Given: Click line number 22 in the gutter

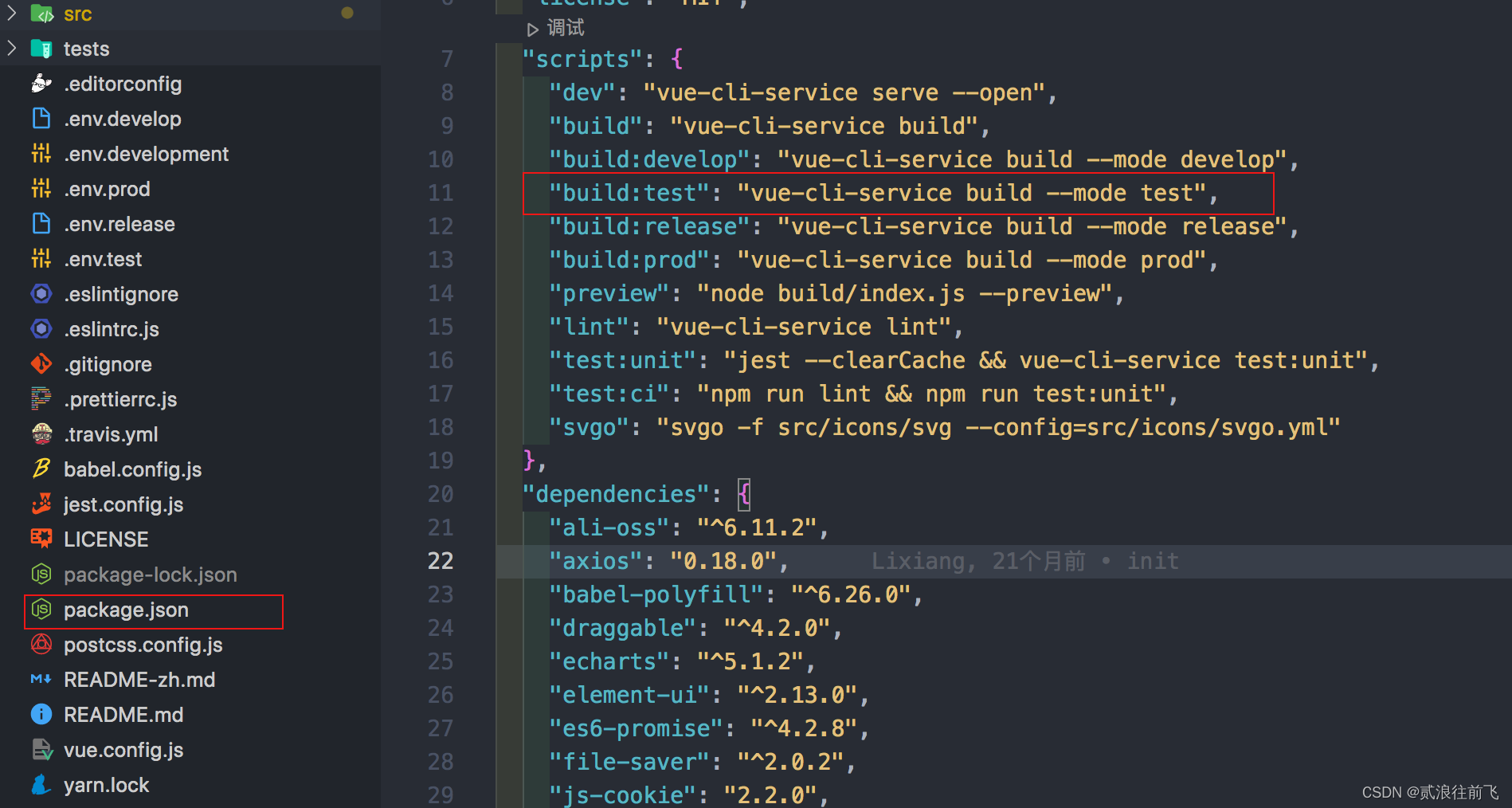Looking at the screenshot, I should click(x=440, y=560).
